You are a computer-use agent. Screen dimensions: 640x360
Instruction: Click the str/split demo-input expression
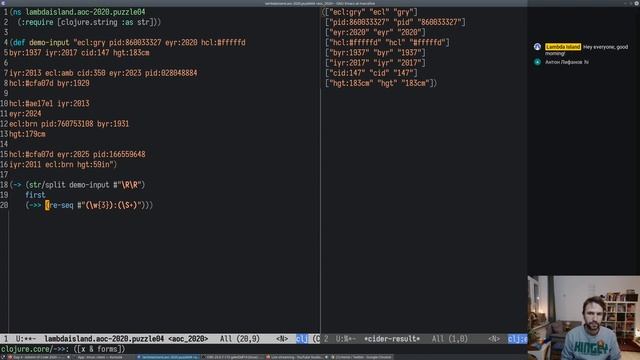85,185
